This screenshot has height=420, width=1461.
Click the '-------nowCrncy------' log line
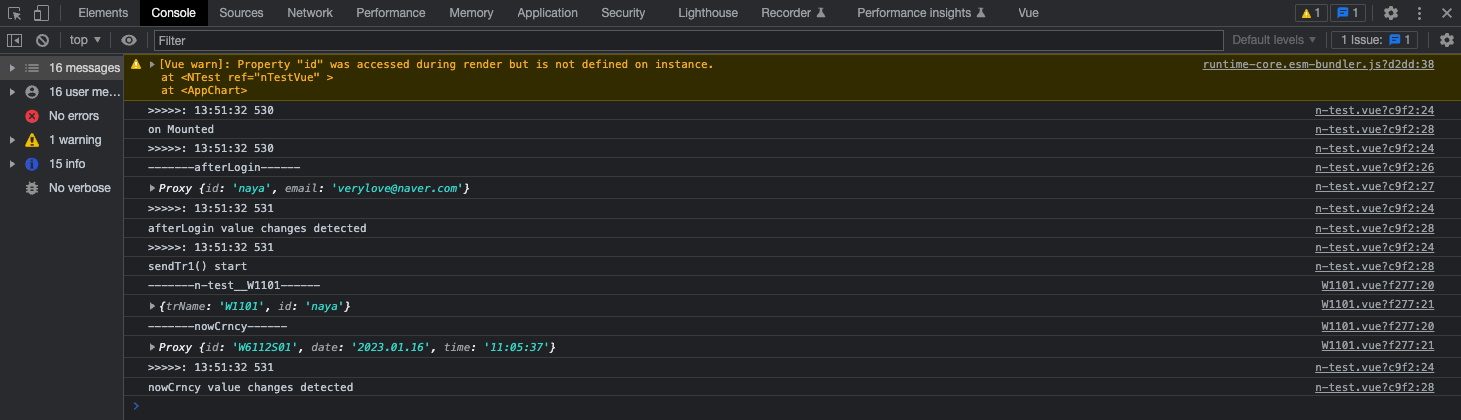tap(217, 327)
